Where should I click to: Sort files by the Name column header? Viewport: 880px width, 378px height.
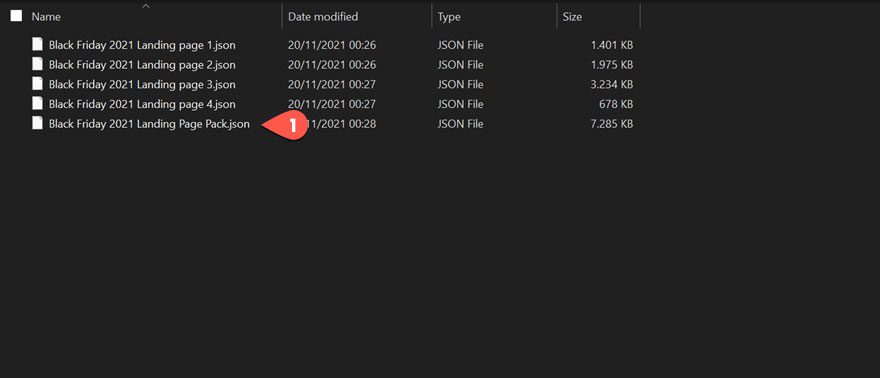point(46,17)
